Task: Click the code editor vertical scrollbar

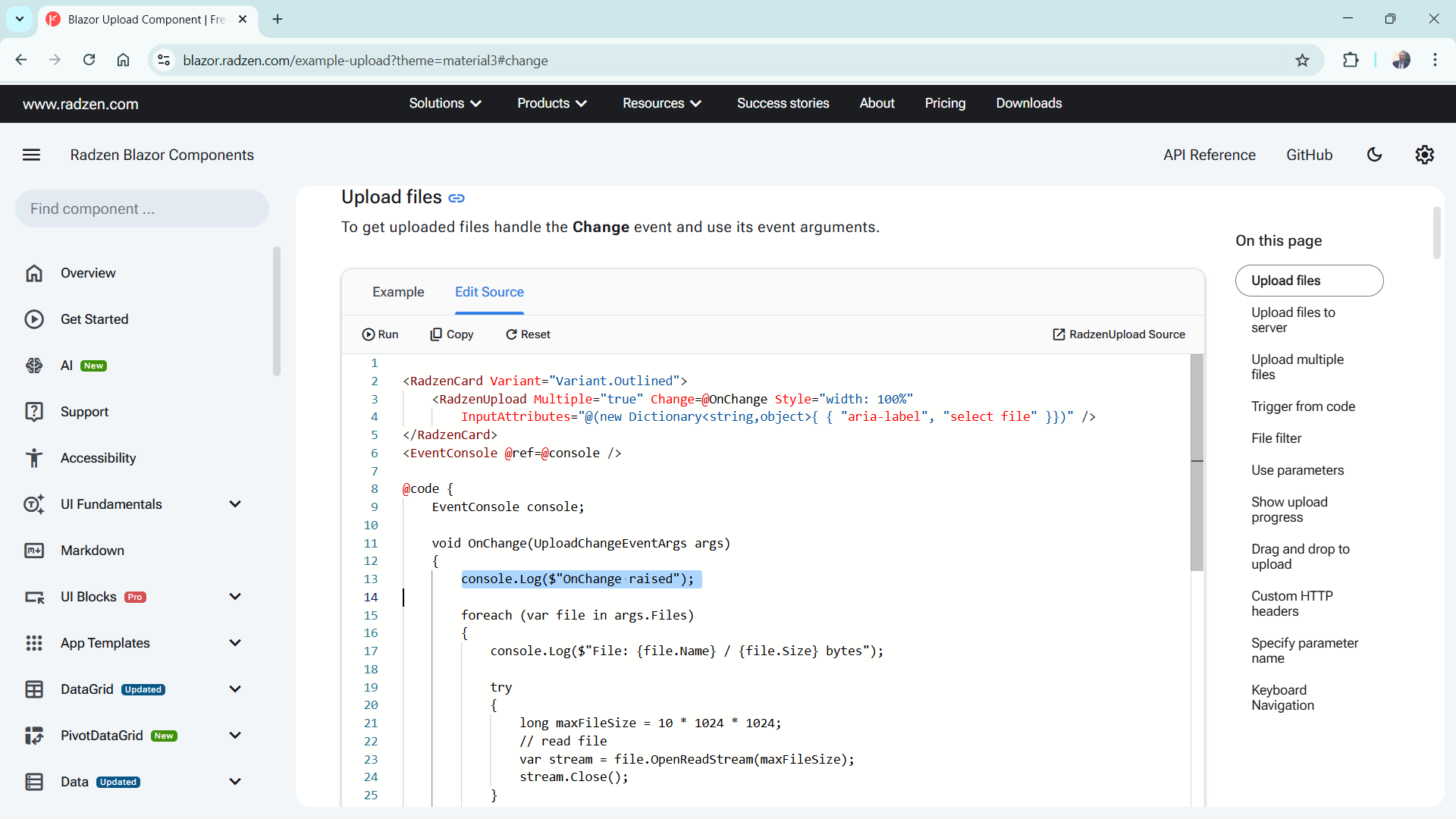Action: [x=1197, y=462]
